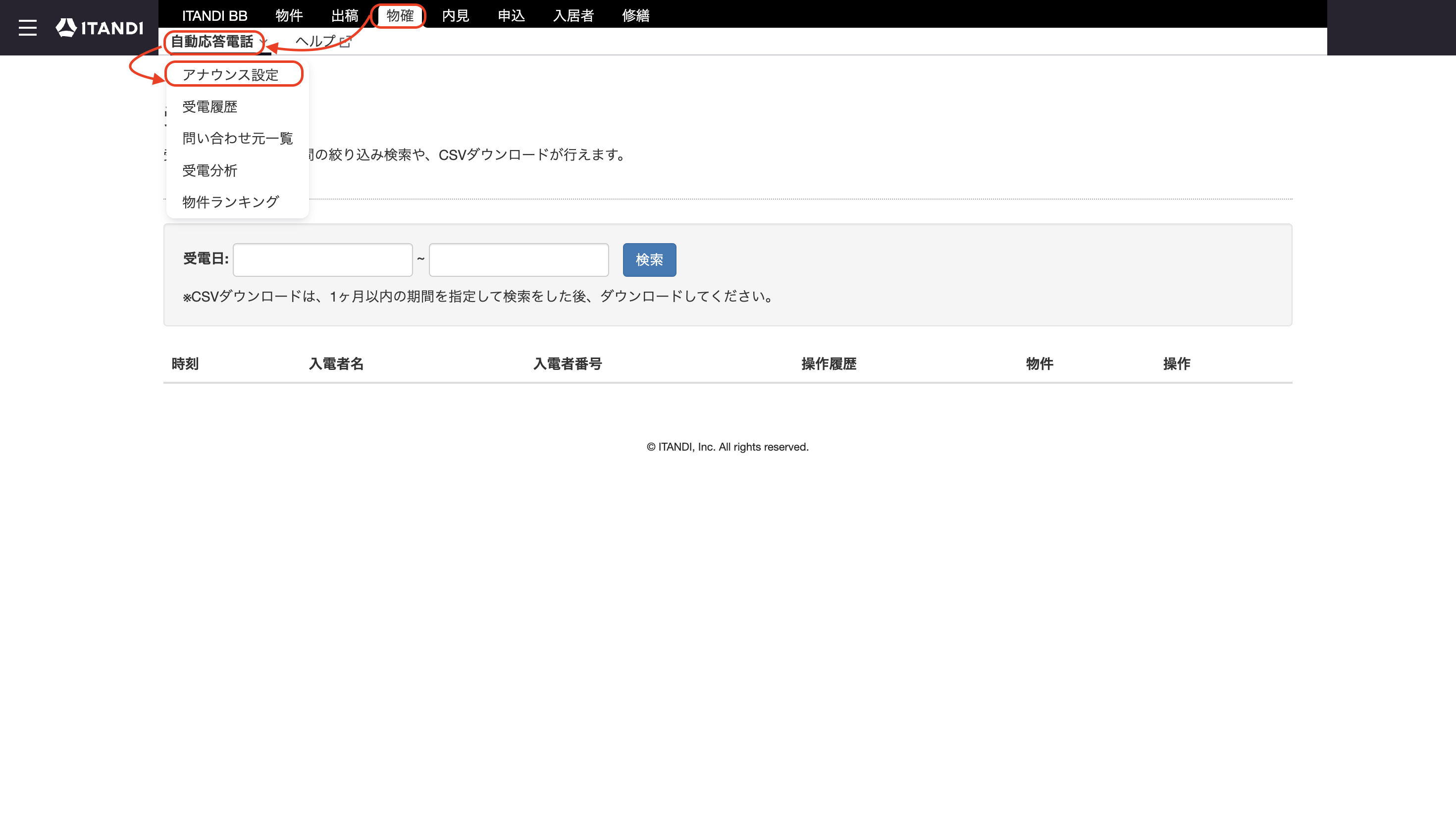This screenshot has width=1456, height=823.
Task: Click the CSVダウンロード note text
Action: coord(479,296)
